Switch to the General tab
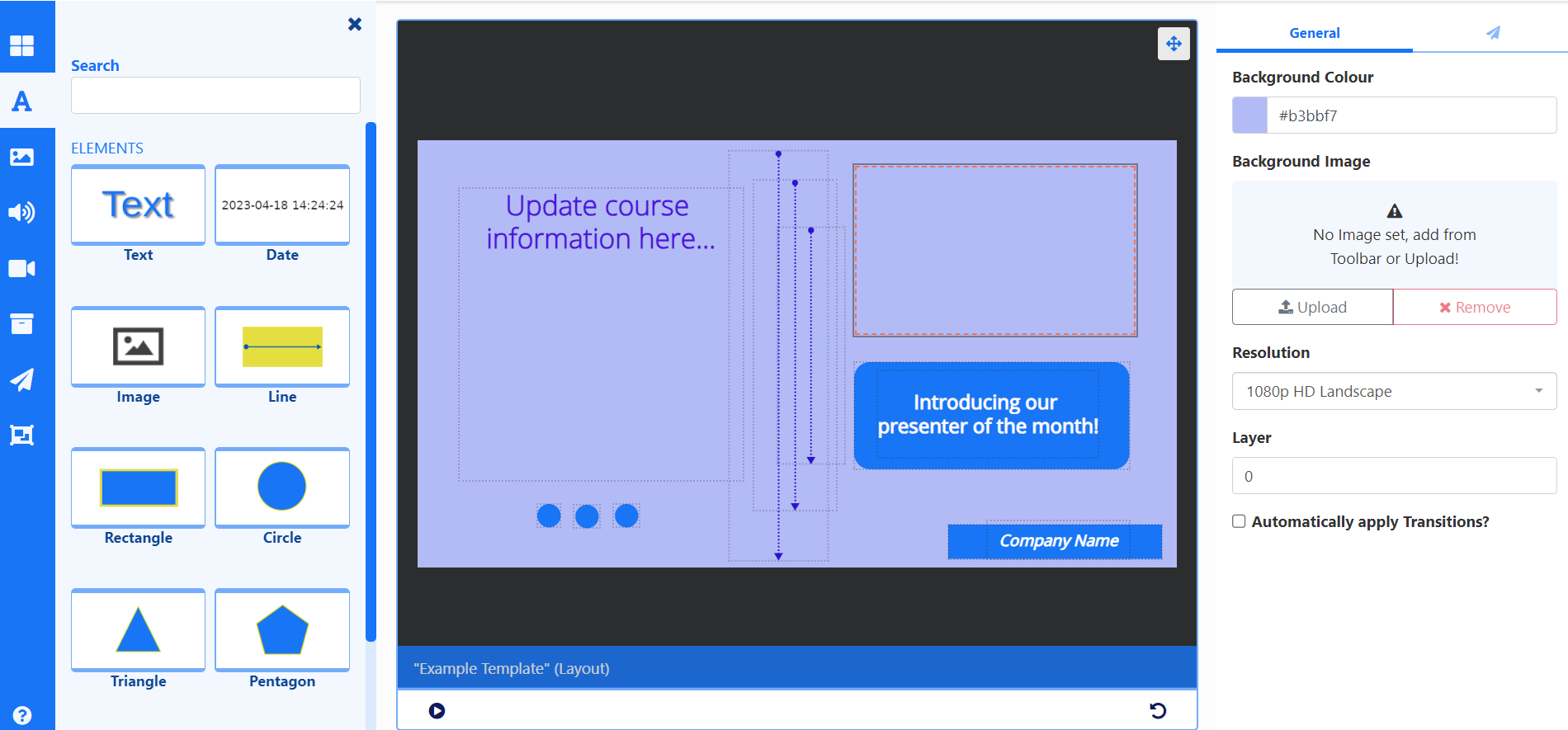 pyautogui.click(x=1314, y=33)
